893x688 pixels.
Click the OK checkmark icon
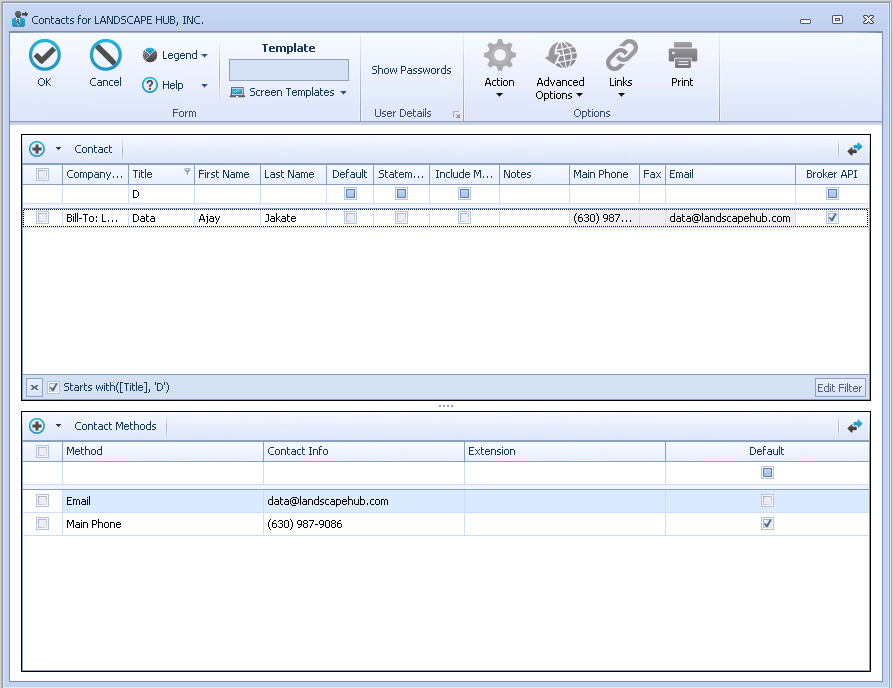click(44, 56)
